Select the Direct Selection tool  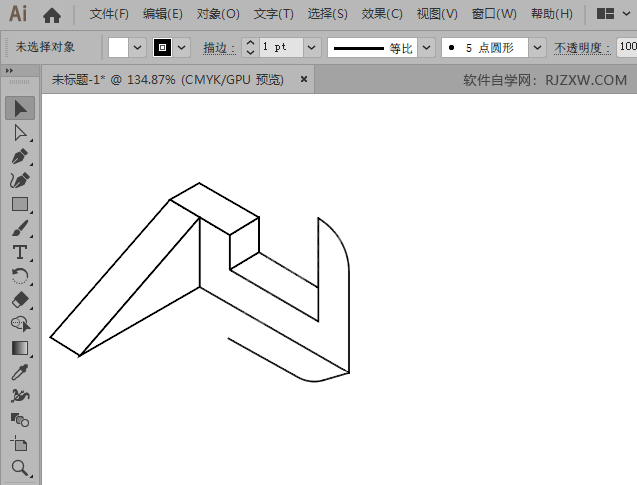(20, 132)
